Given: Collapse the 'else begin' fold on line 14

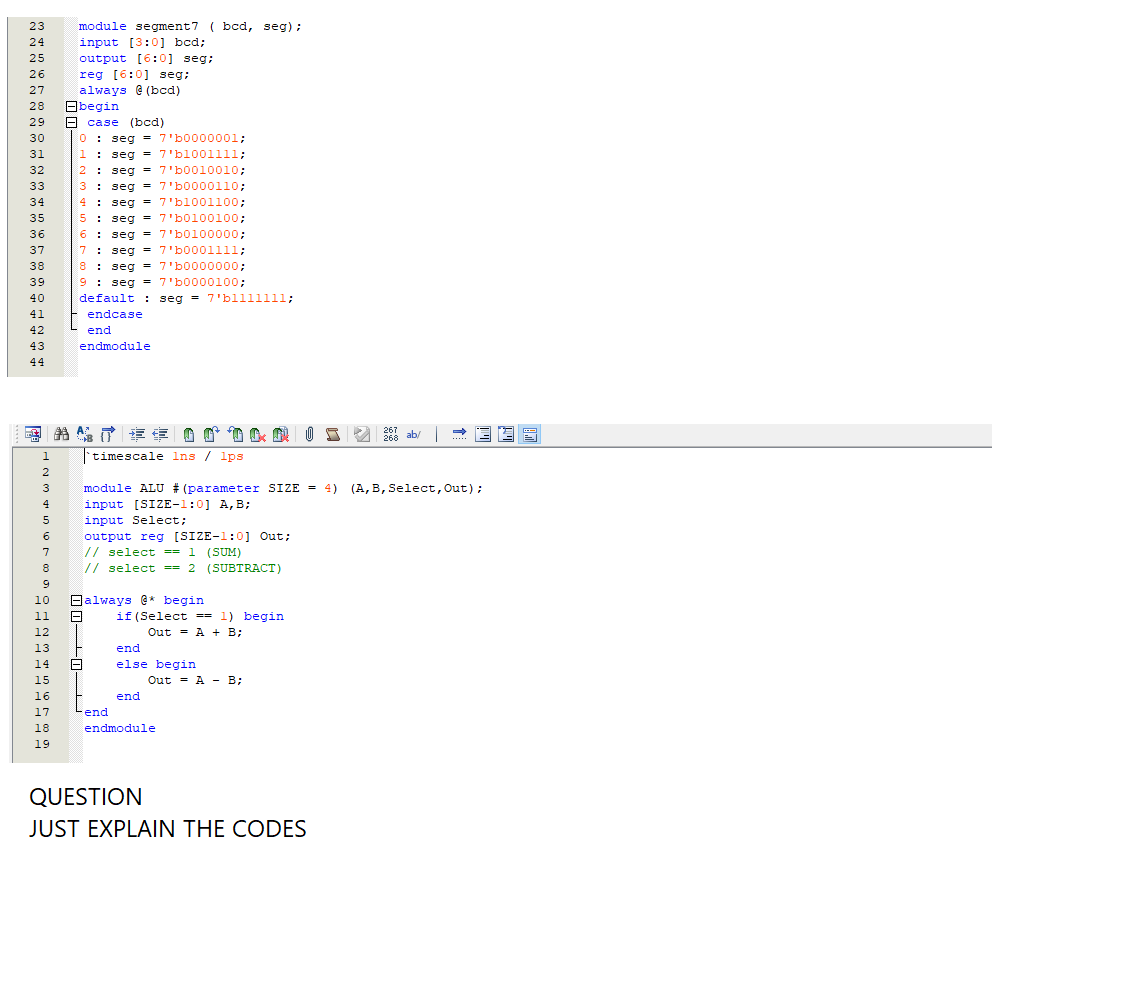Looking at the screenshot, I should (76, 665).
